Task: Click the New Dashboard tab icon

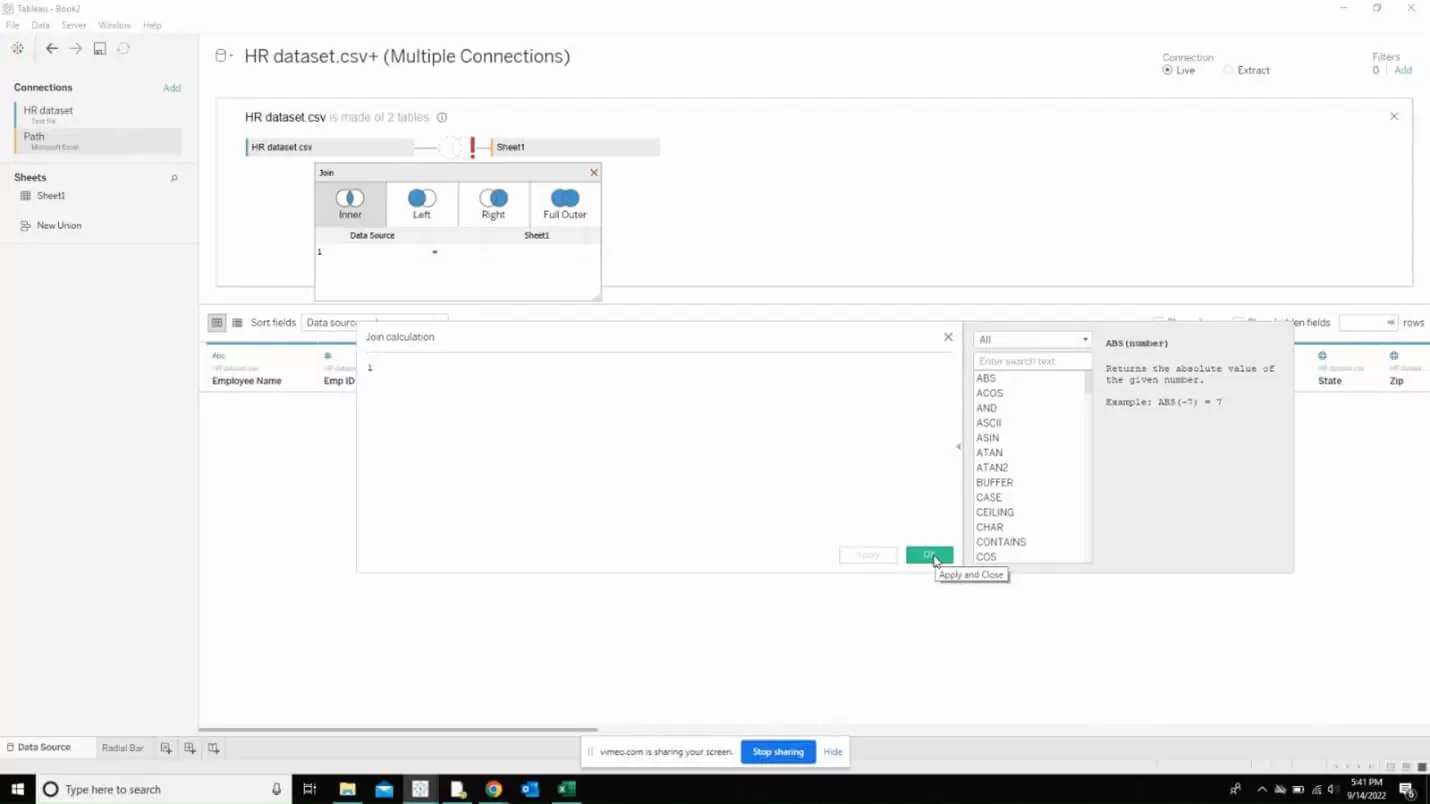Action: coord(190,748)
